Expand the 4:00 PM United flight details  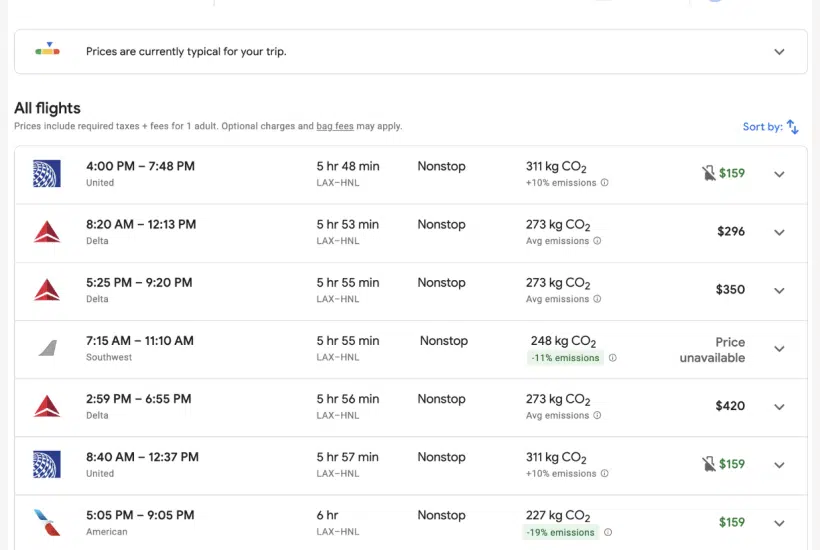pos(779,174)
